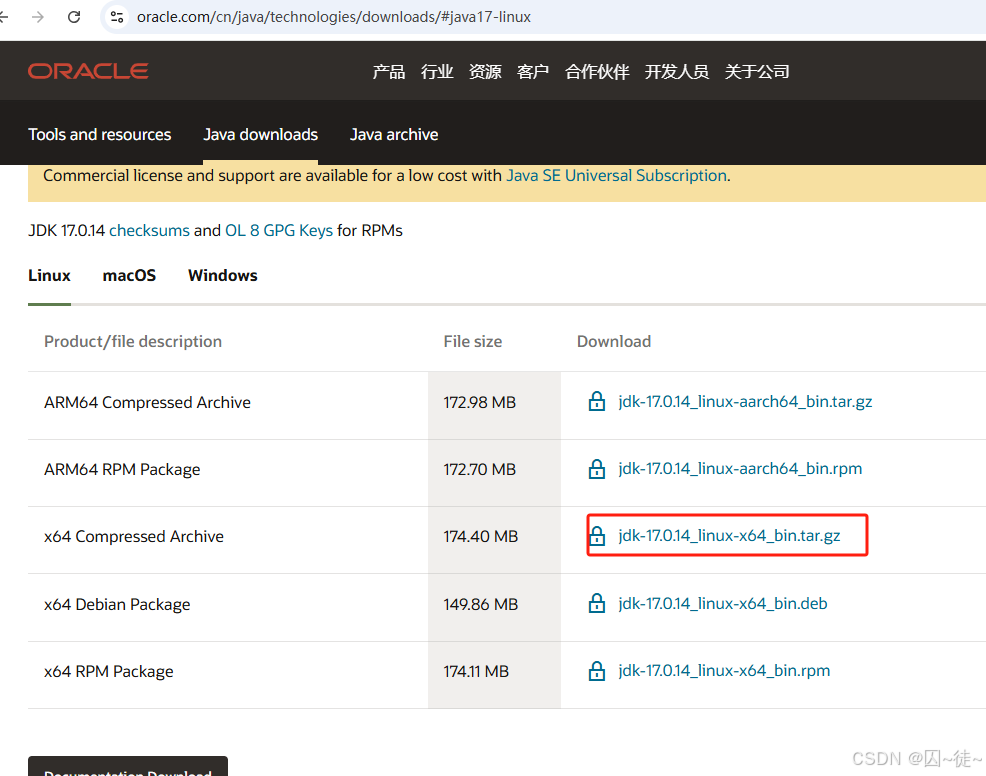Switch to Tools and resources tab
Image resolution: width=986 pixels, height=776 pixels.
coord(99,135)
